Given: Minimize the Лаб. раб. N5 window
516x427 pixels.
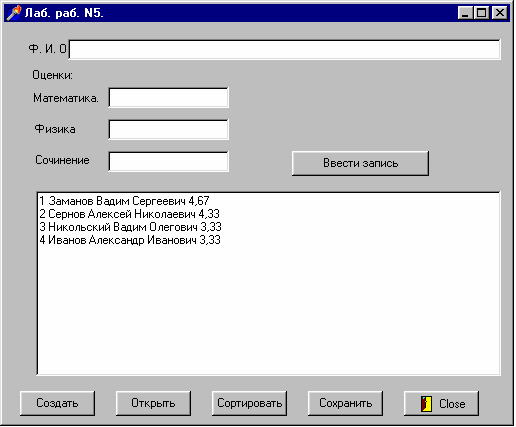Looking at the screenshot, I should pyautogui.click(x=465, y=13).
